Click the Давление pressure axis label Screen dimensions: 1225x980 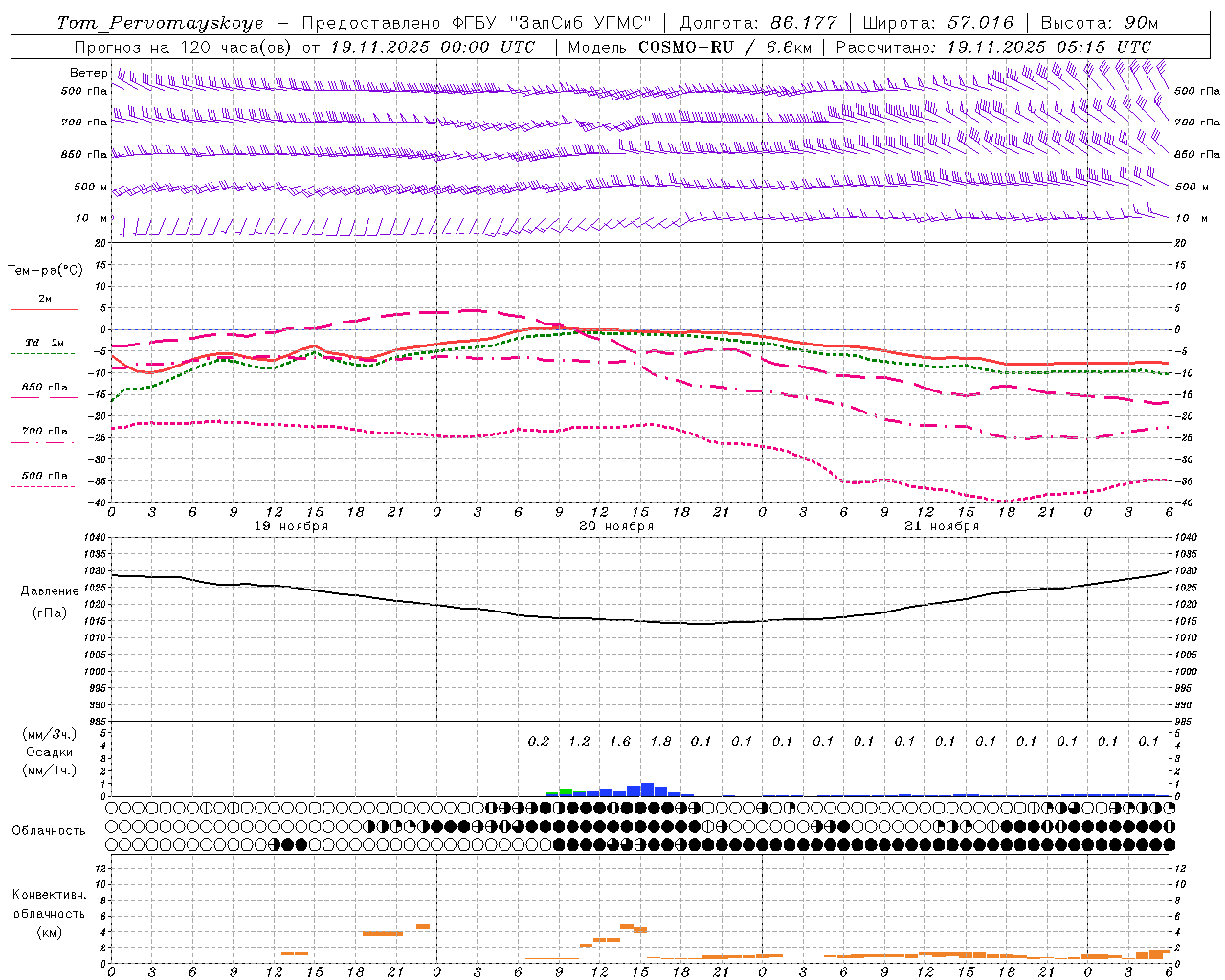point(50,591)
